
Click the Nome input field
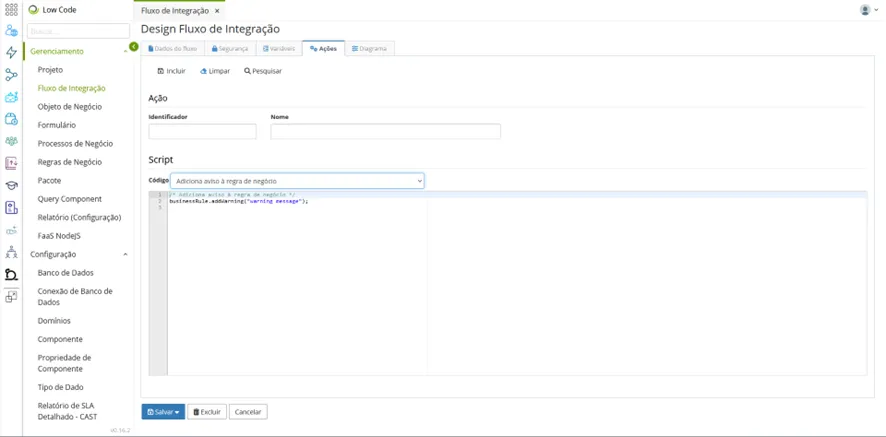click(385, 131)
